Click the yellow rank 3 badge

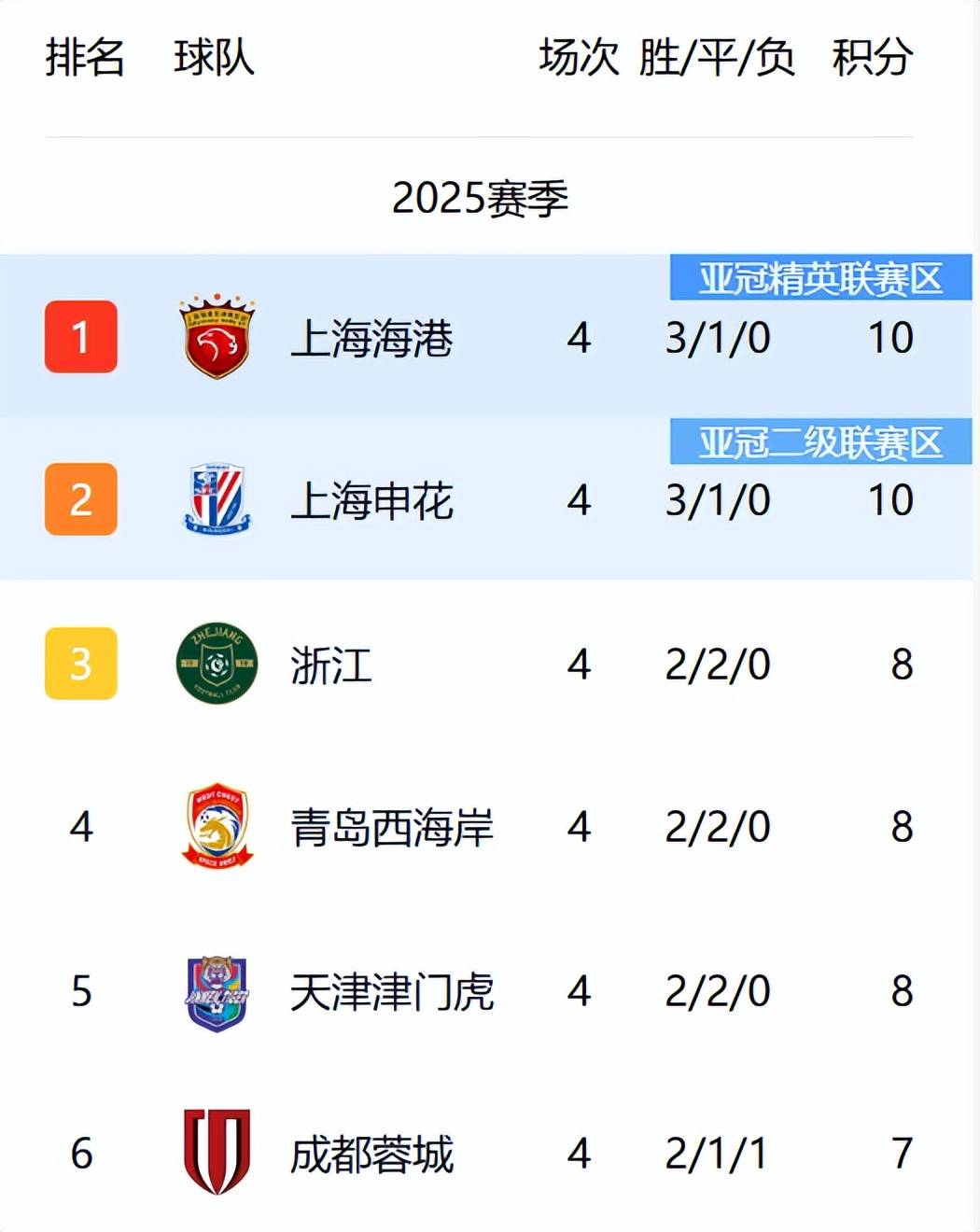click(x=81, y=664)
